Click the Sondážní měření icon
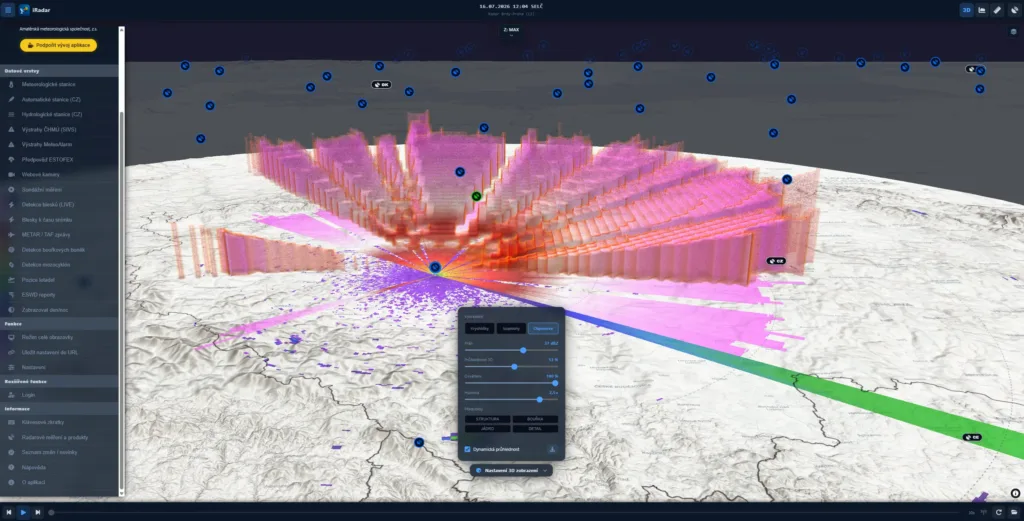 [x=11, y=189]
